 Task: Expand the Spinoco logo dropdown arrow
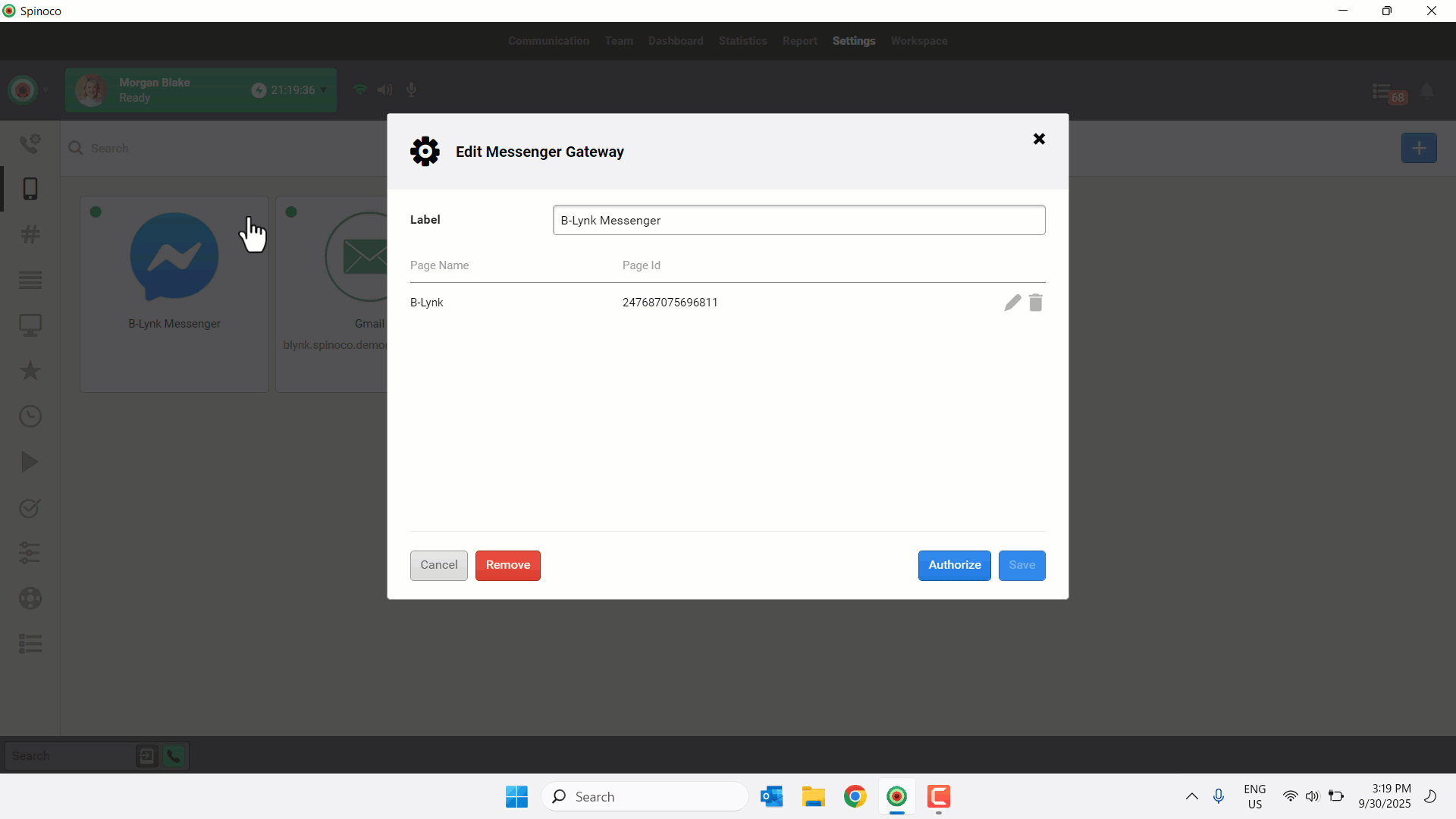click(x=45, y=90)
